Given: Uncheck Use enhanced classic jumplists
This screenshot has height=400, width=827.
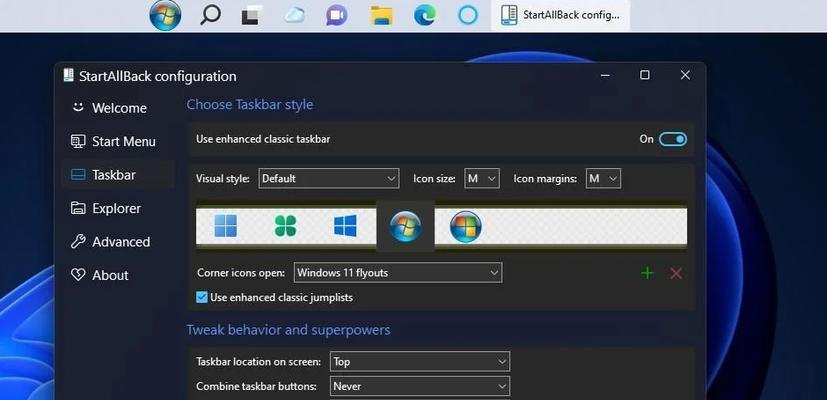Looking at the screenshot, I should tap(201, 297).
